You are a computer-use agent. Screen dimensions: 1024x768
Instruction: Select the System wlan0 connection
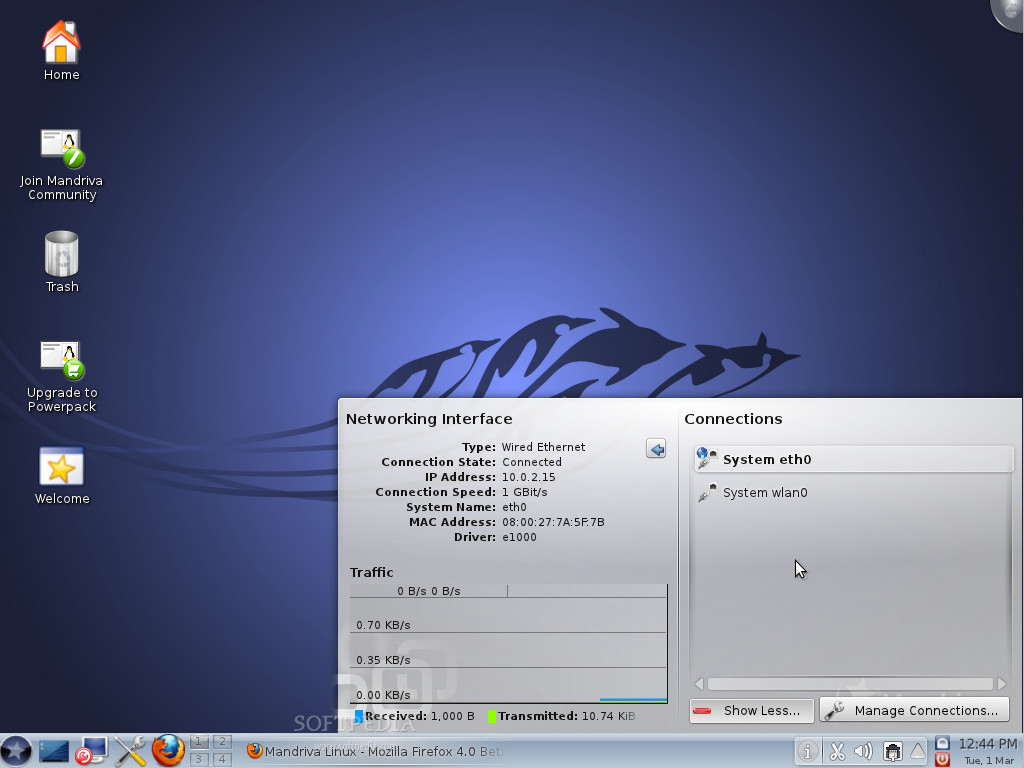click(x=852, y=492)
